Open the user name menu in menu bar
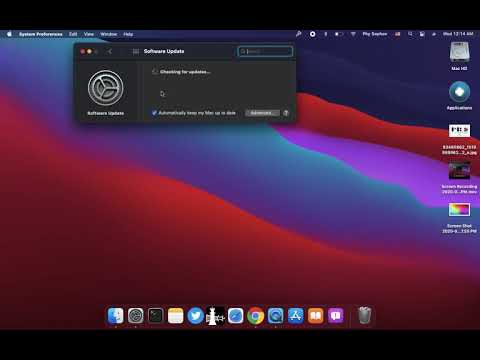Viewport: 480px width, 360px height. pyautogui.click(x=375, y=34)
